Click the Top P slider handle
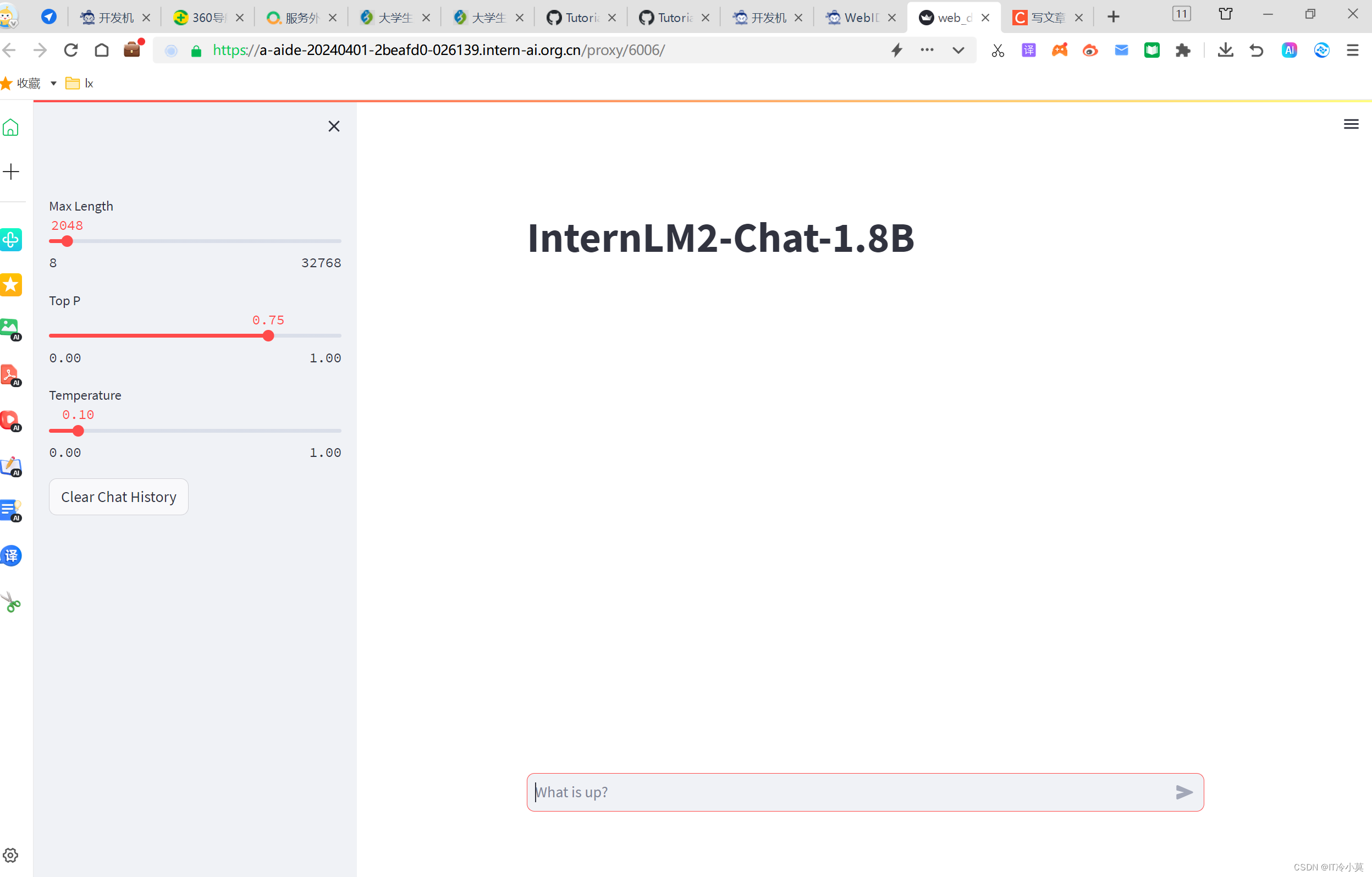1372x877 pixels. pyautogui.click(x=268, y=335)
